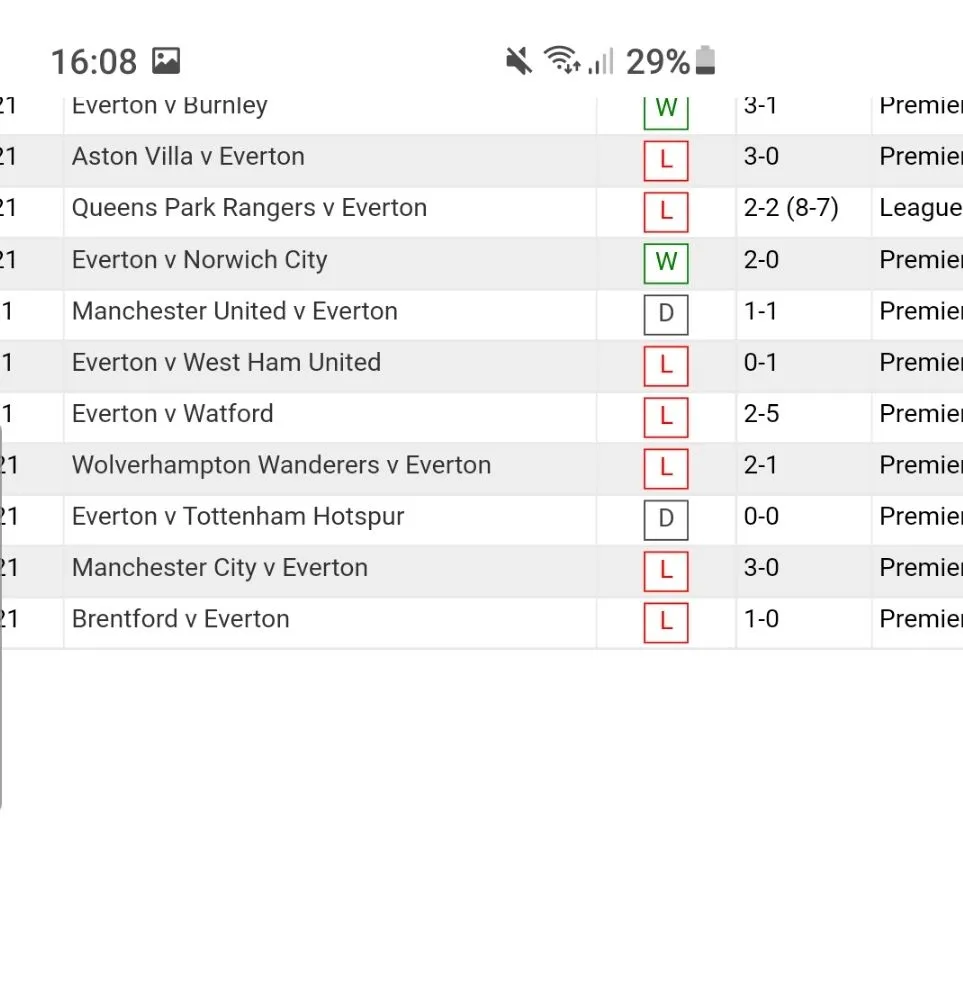
Task: Click the L result badge for Aston Villa v Everton
Action: click(x=666, y=159)
